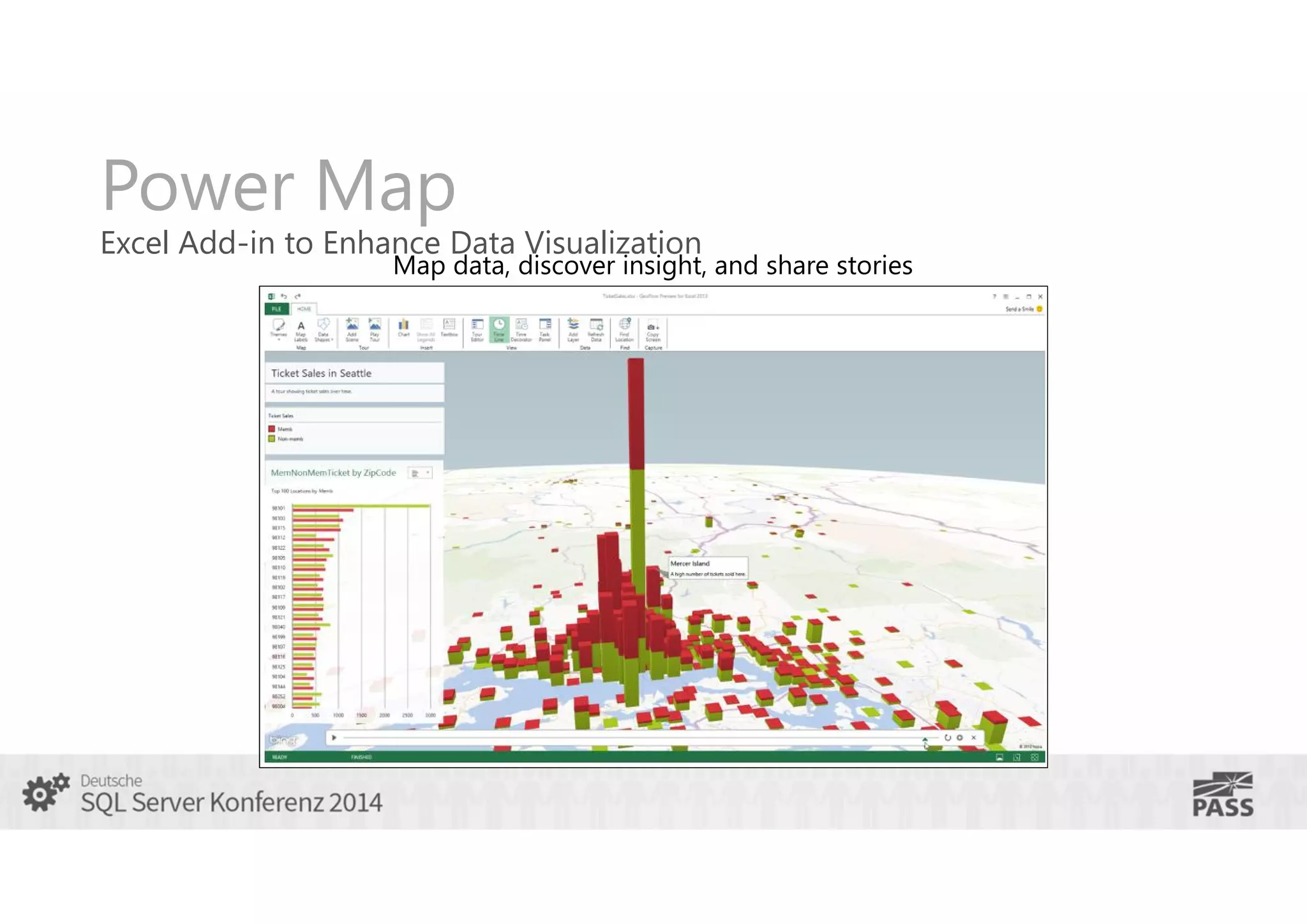Click the middle view icon in the status bar
1307x924 pixels.
(x=1017, y=757)
